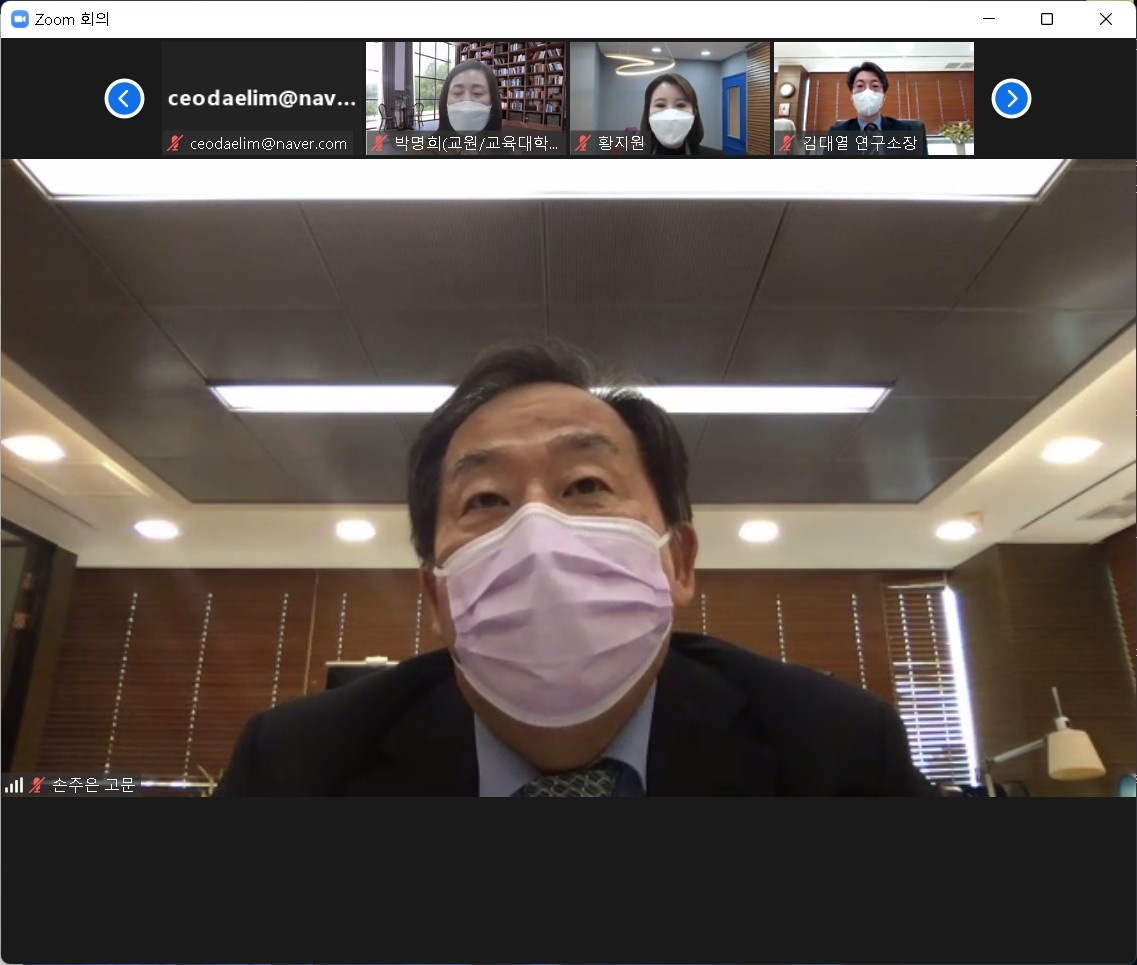Image resolution: width=1137 pixels, height=965 pixels.
Task: Click the 김대열 연구소장 name label
Action: click(860, 143)
